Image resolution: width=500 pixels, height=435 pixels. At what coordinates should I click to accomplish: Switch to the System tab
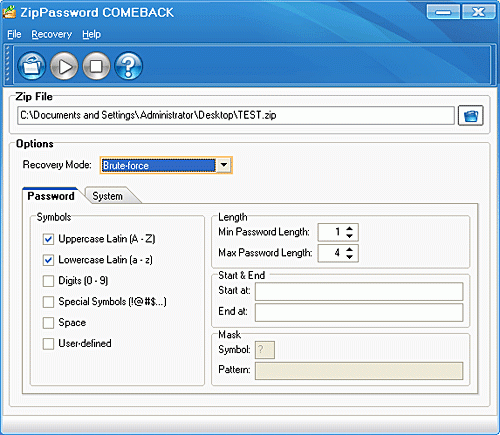(x=108, y=196)
